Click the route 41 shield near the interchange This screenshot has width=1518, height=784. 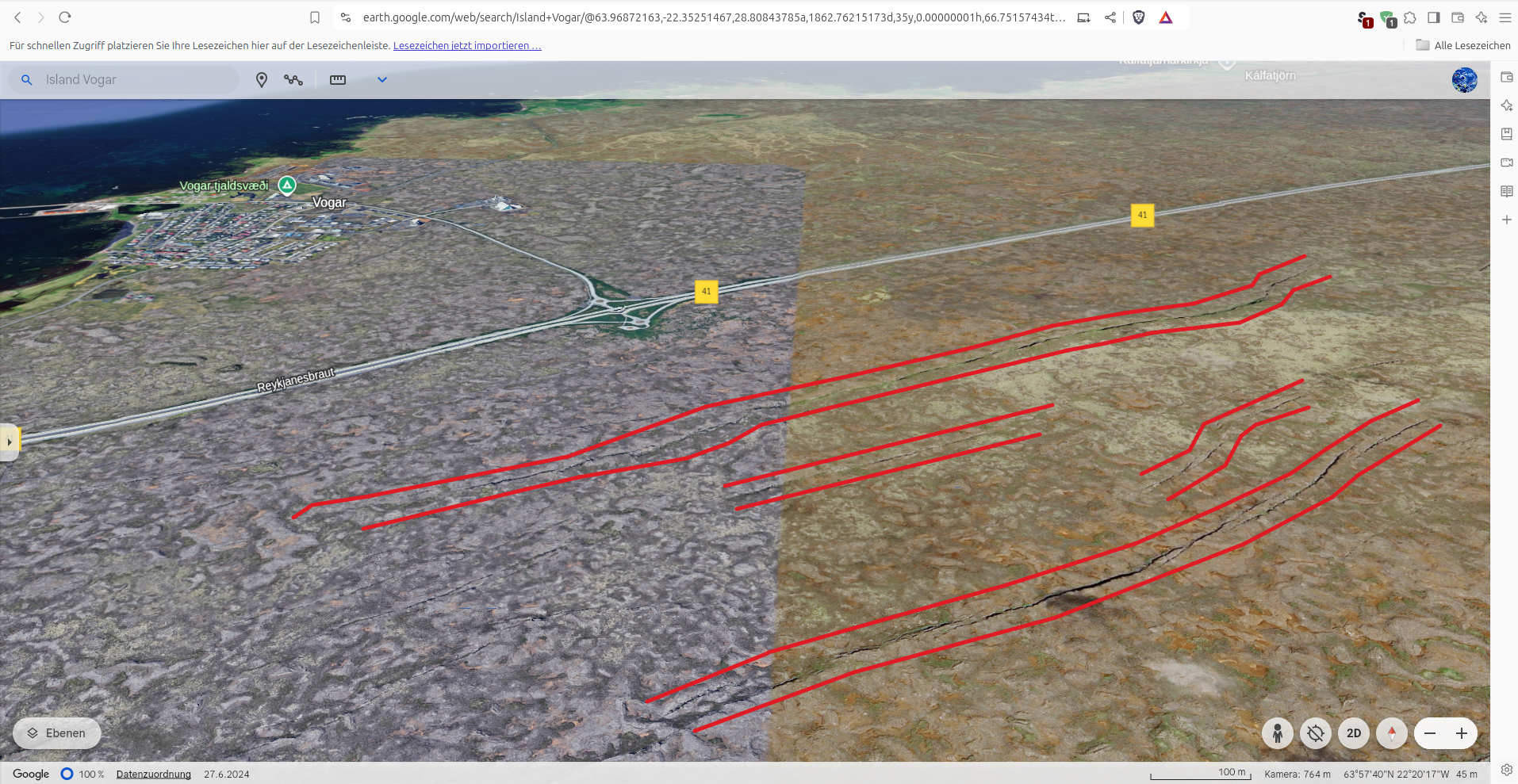point(706,292)
